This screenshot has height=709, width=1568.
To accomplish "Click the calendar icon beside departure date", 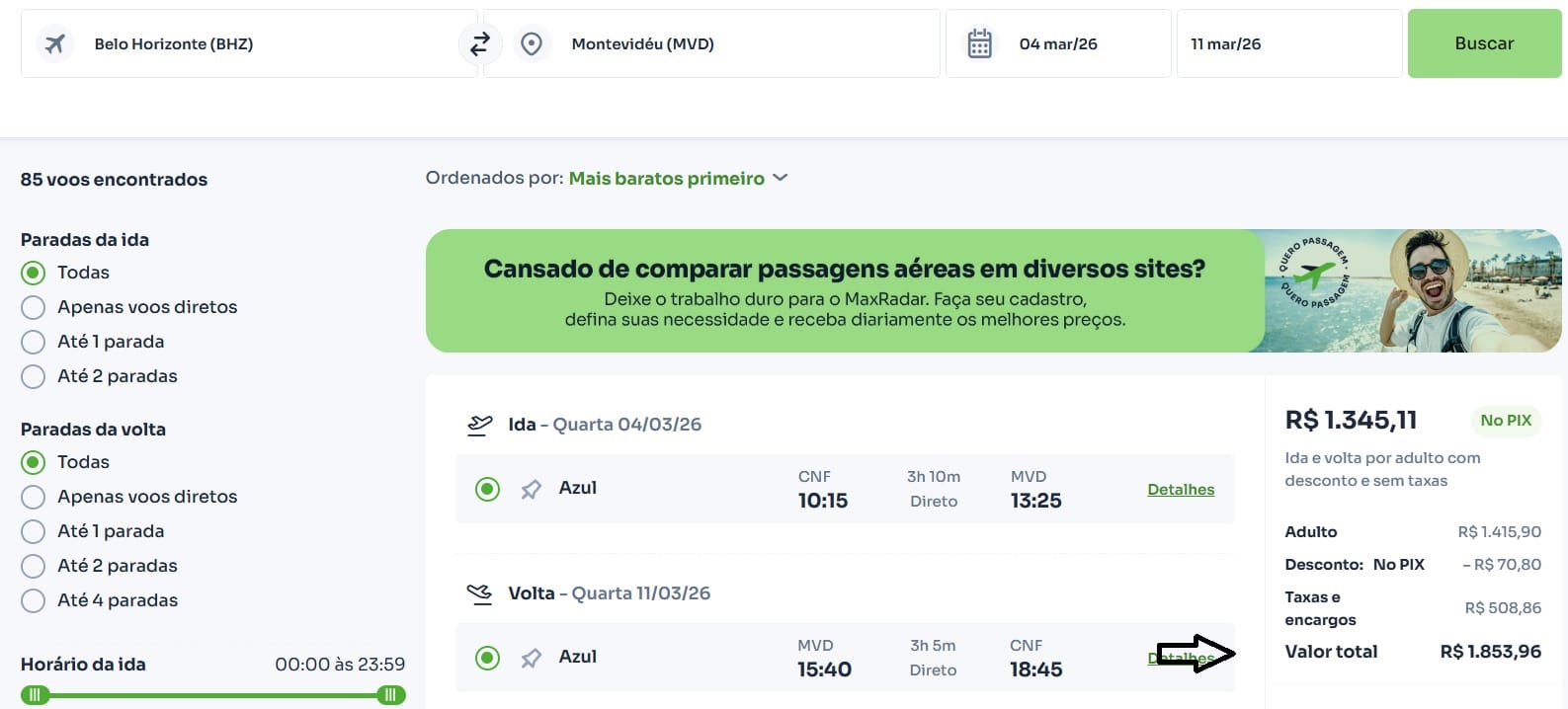I will pyautogui.click(x=979, y=44).
